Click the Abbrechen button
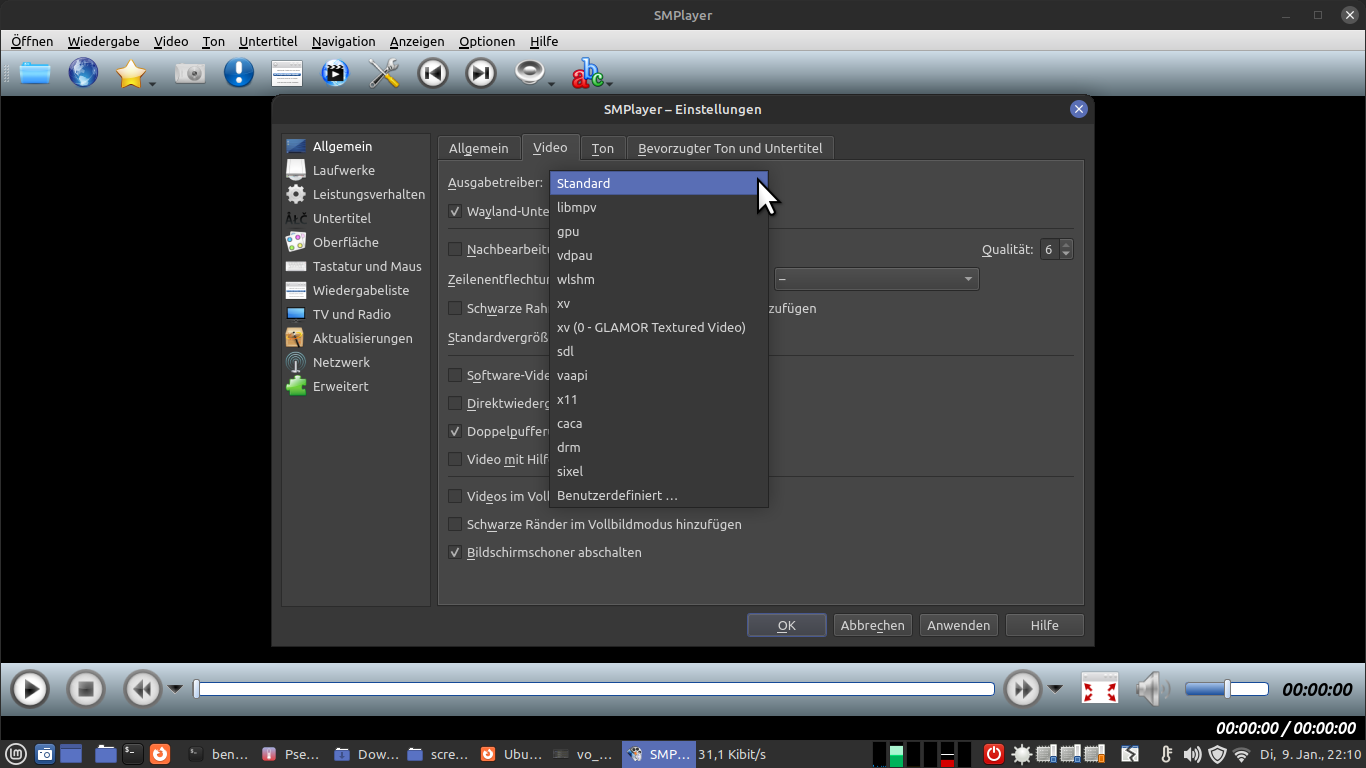This screenshot has height=768, width=1366. [x=872, y=625]
